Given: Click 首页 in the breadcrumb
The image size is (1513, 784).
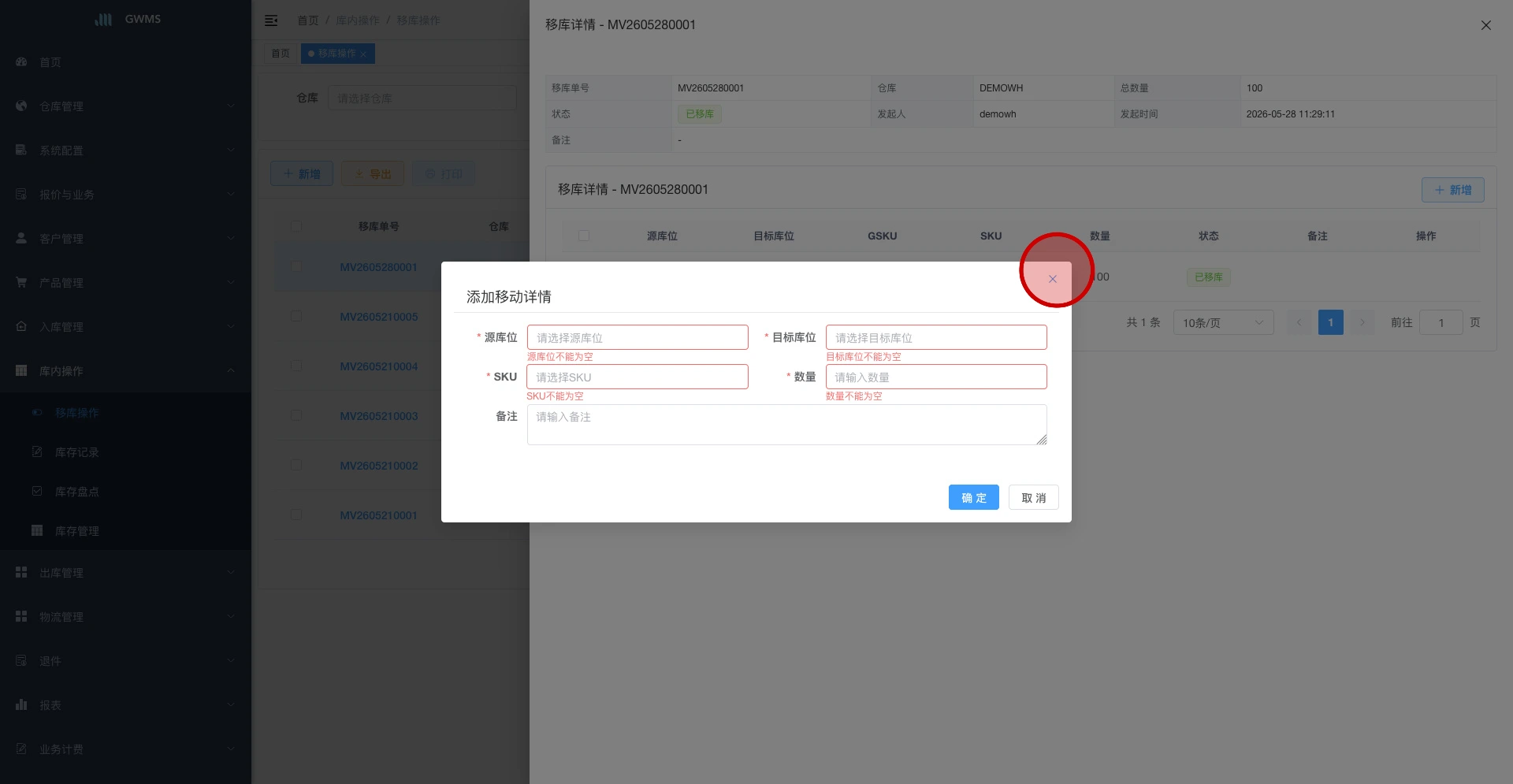Looking at the screenshot, I should coord(308,20).
